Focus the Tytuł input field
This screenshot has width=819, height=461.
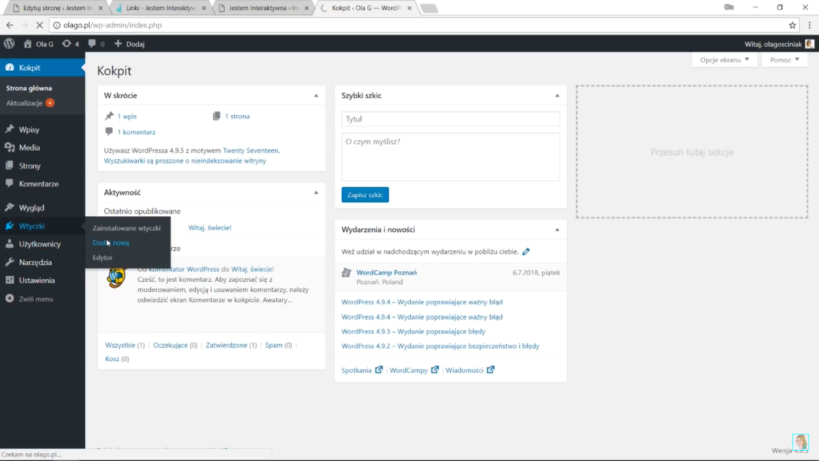point(450,119)
